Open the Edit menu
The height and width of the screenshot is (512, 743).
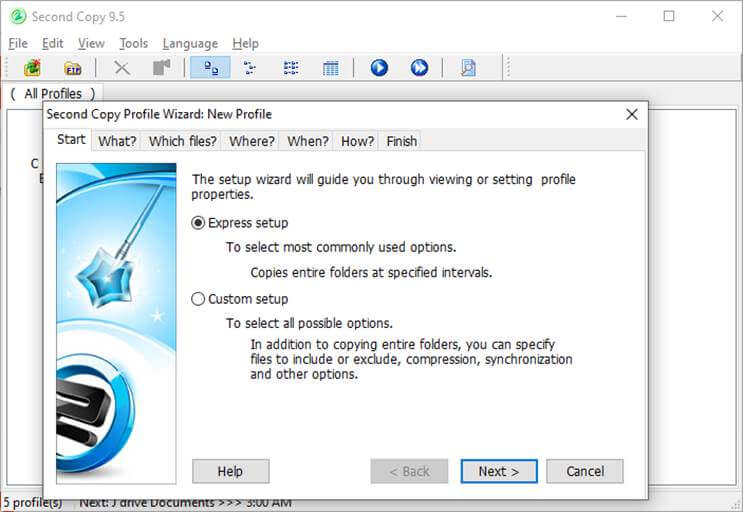pyautogui.click(x=53, y=44)
